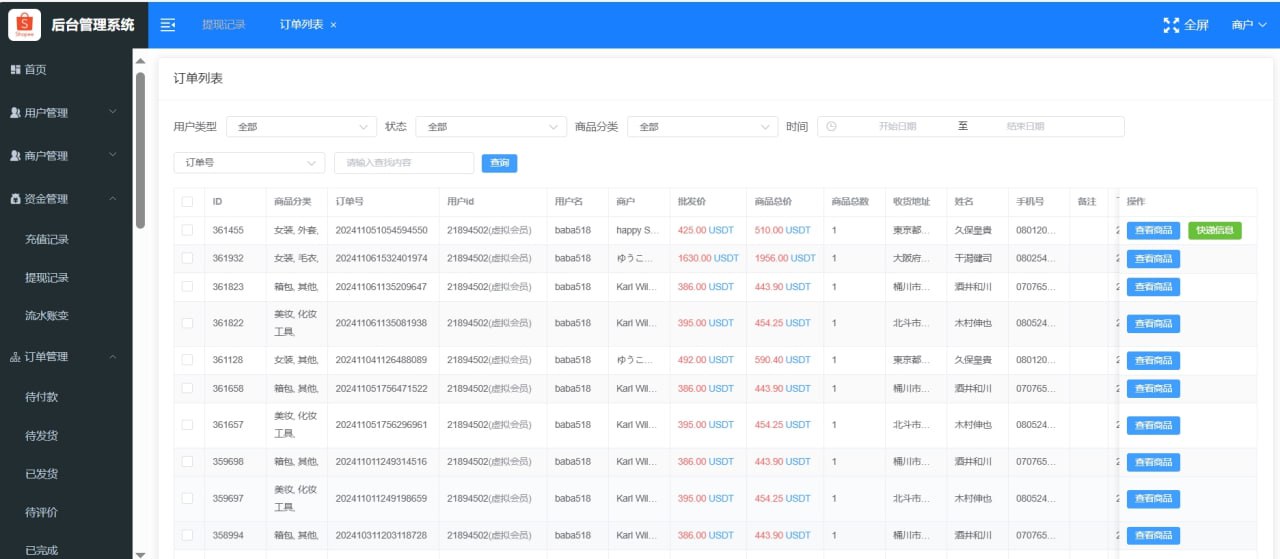Toggle the select-all header checkbox
This screenshot has height=559, width=1280.
(187, 202)
